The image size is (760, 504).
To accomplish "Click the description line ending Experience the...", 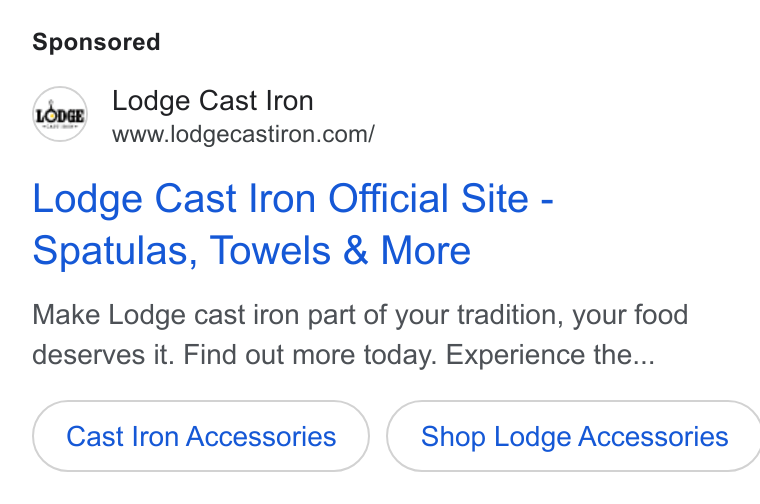I will point(344,355).
